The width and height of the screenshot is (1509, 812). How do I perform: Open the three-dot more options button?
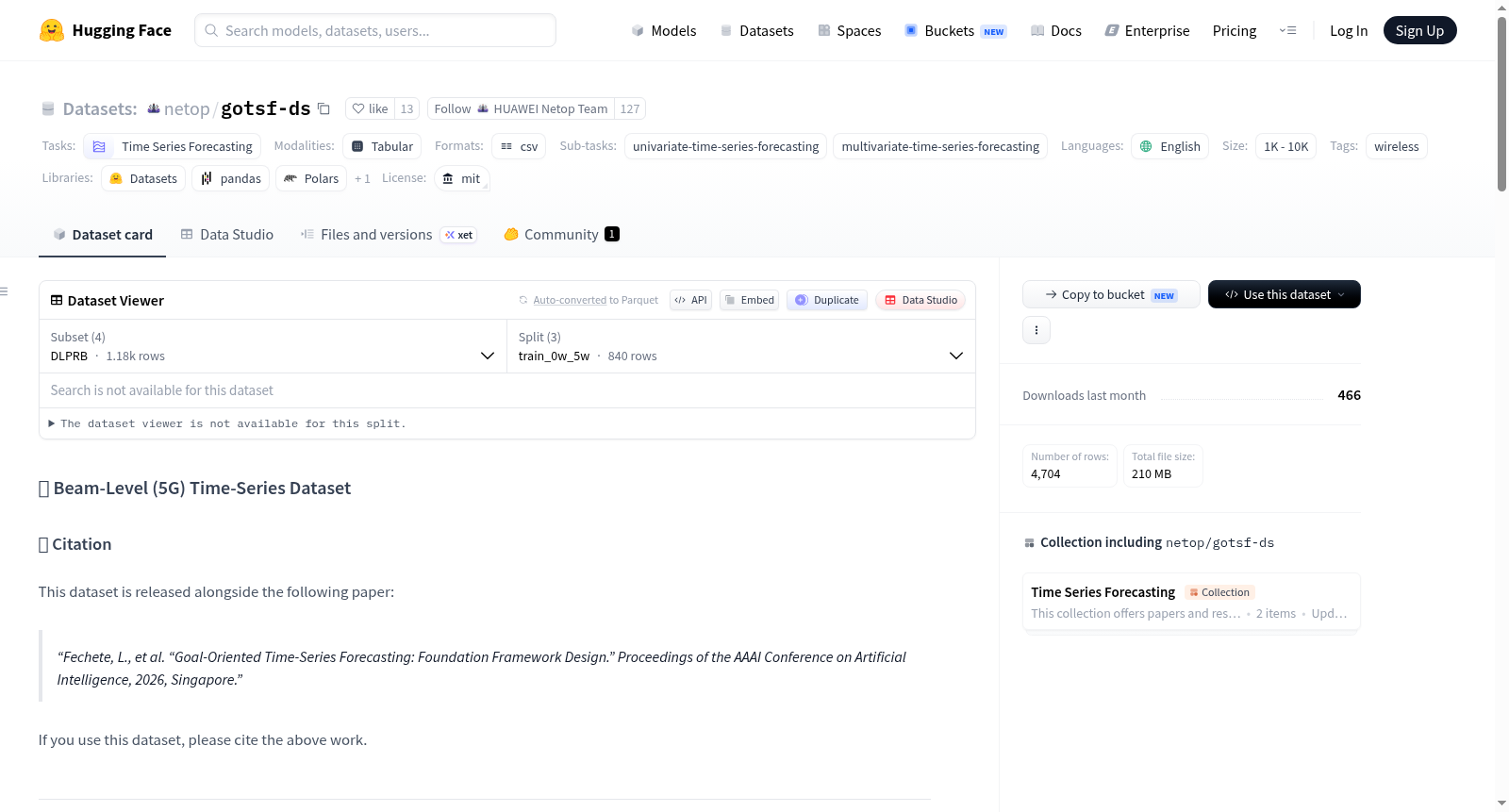point(1036,330)
